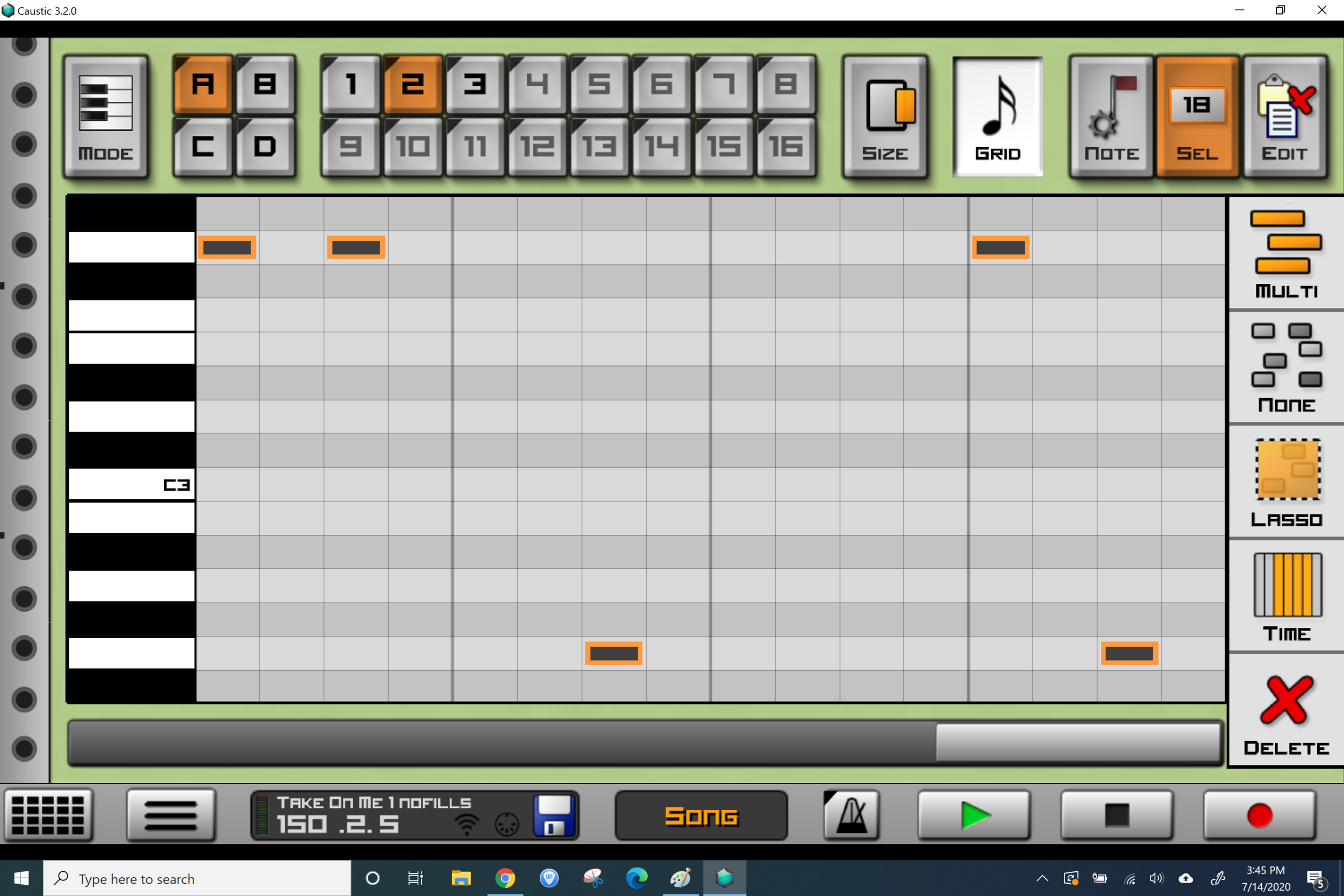Select the Time range tool

pos(1286,596)
